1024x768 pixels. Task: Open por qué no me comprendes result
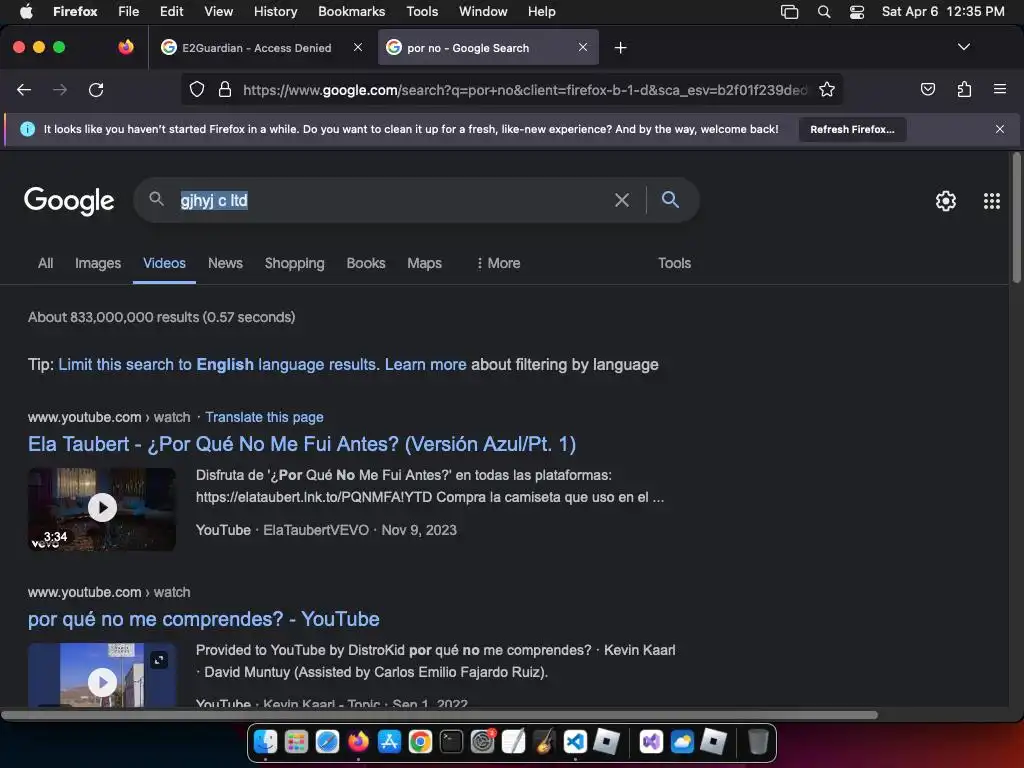204,619
